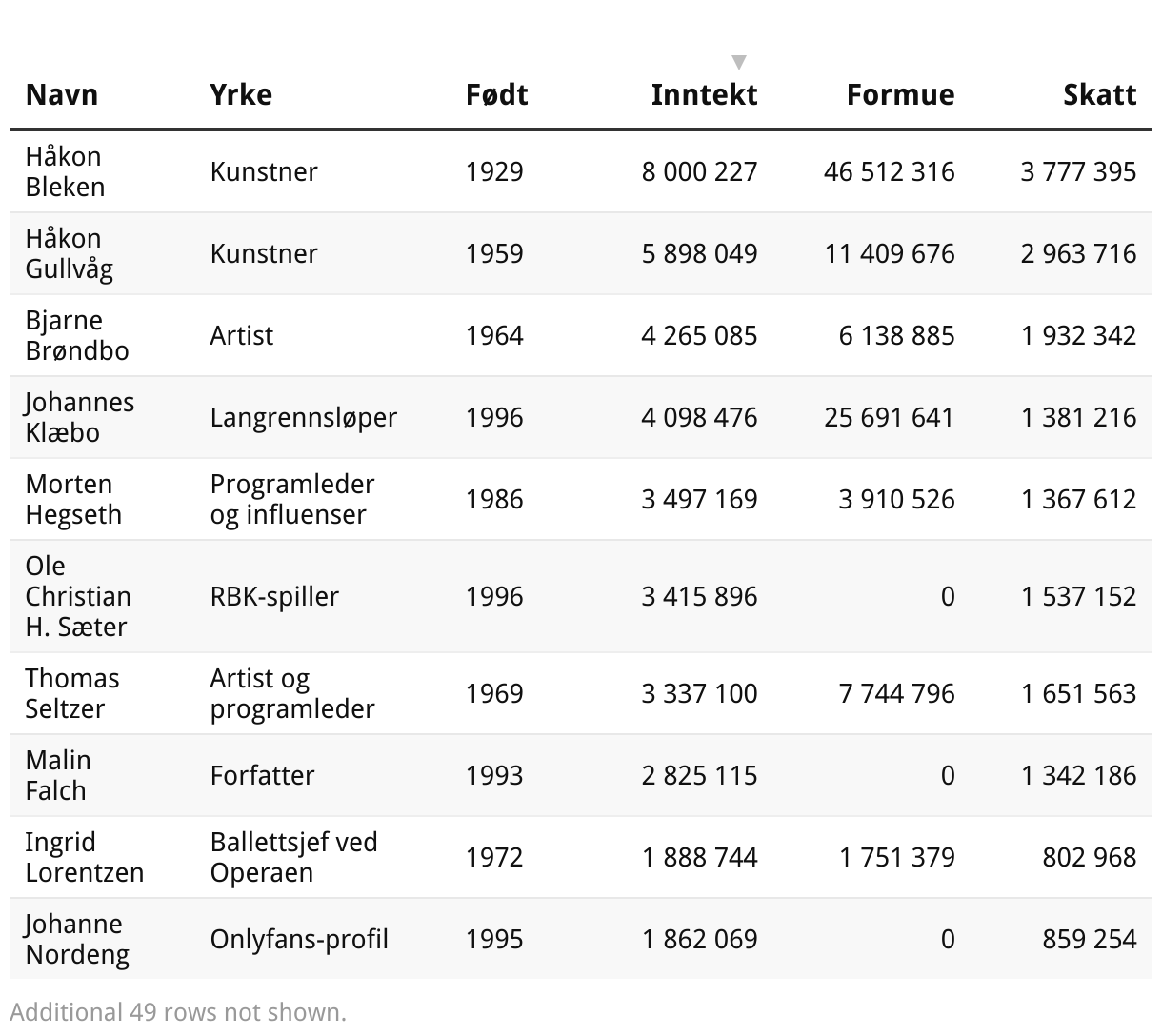Click the Inntekt column header

pyautogui.click(x=704, y=94)
